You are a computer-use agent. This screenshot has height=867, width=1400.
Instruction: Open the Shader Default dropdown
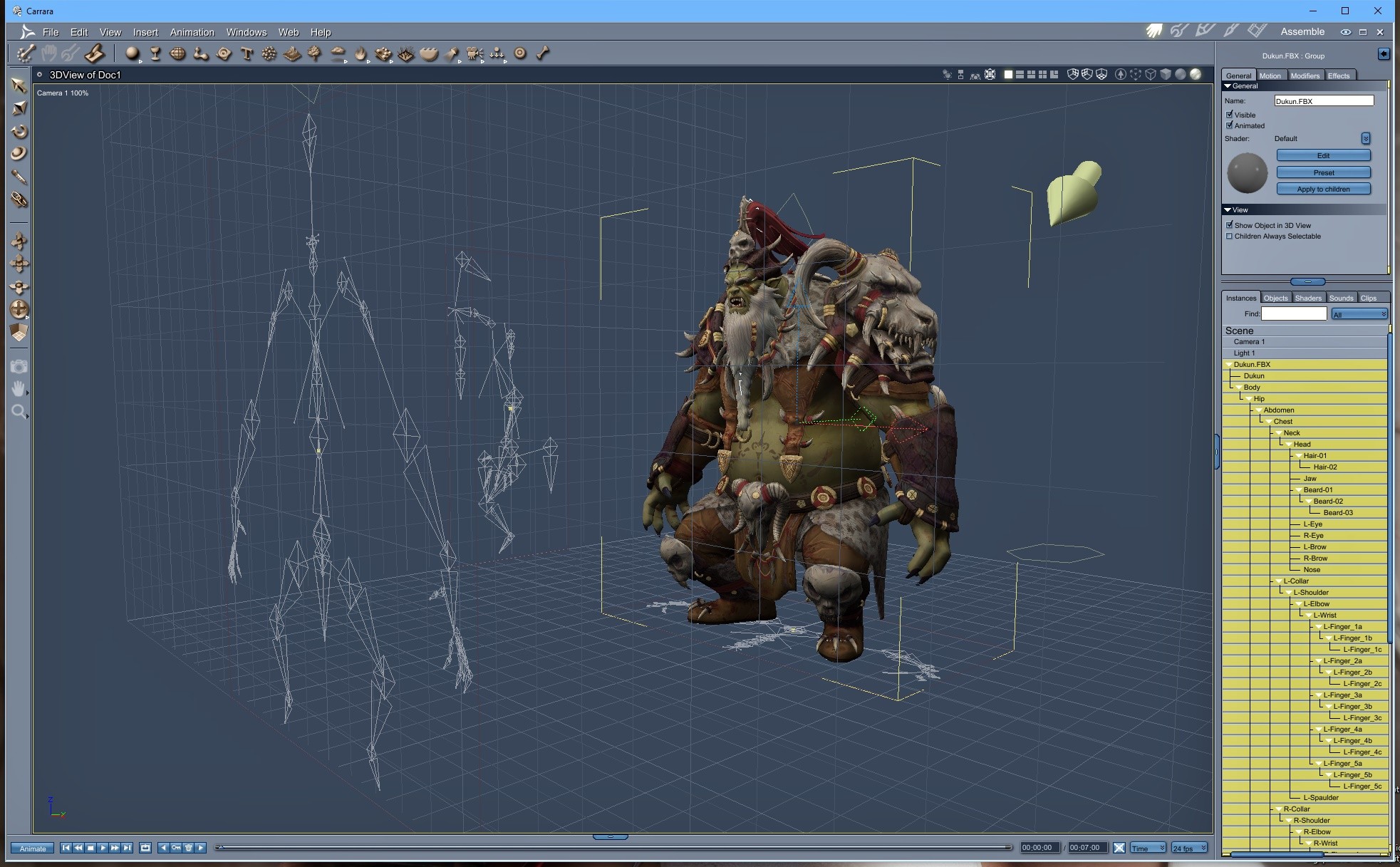pyautogui.click(x=1365, y=138)
